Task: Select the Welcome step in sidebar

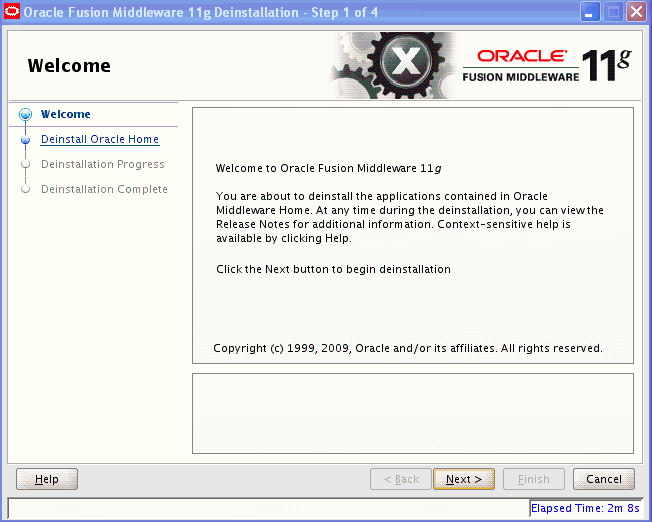Action: click(65, 114)
